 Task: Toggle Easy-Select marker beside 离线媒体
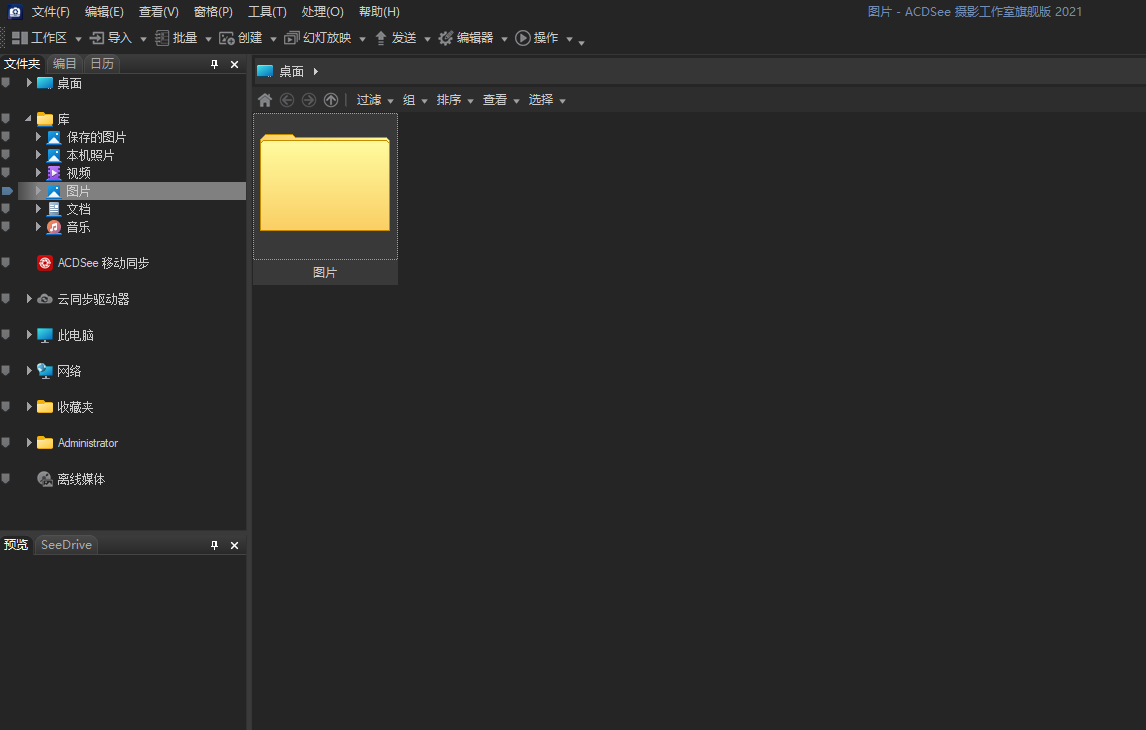(x=6, y=479)
